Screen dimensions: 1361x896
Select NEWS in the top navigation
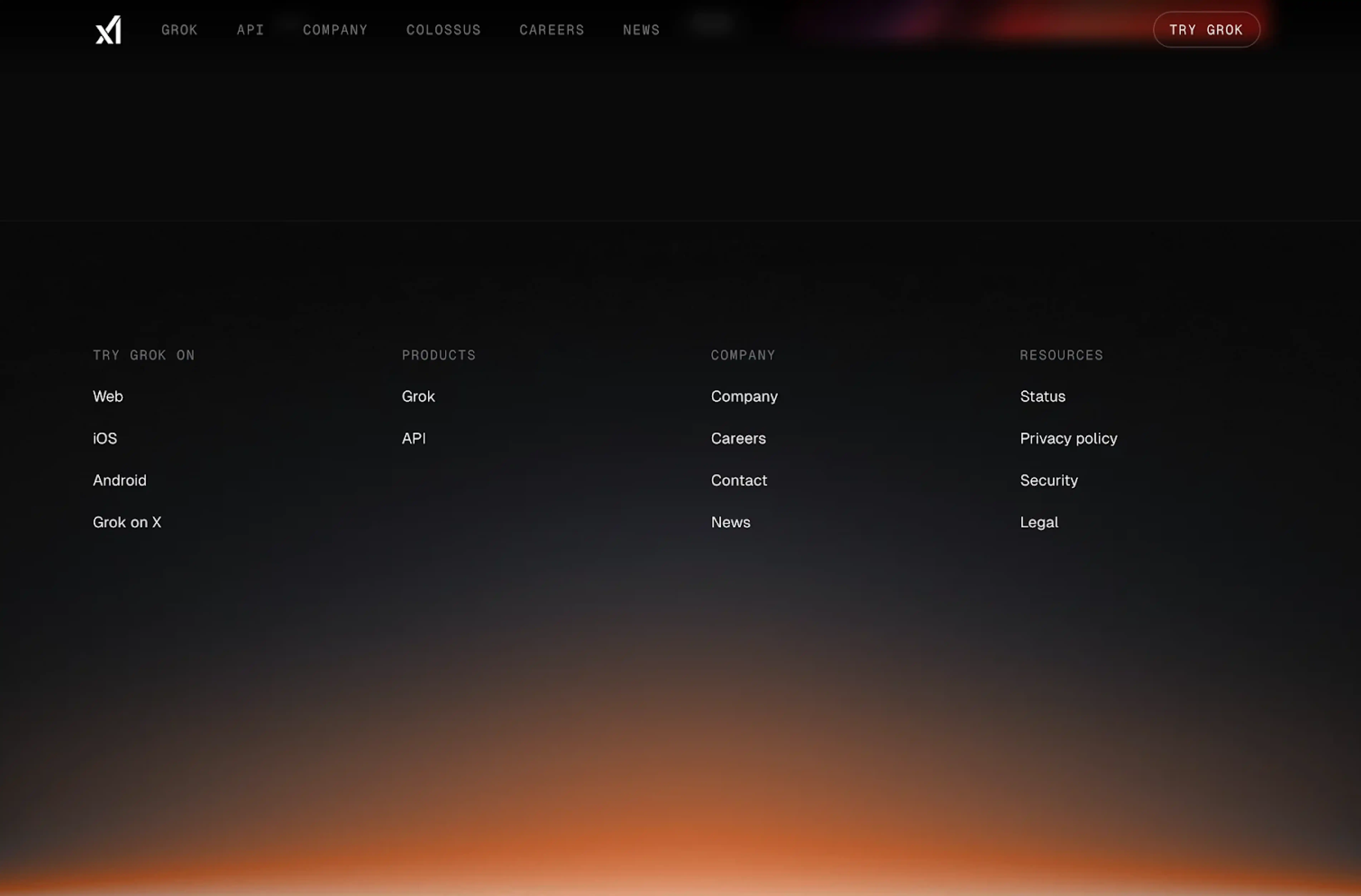click(641, 30)
